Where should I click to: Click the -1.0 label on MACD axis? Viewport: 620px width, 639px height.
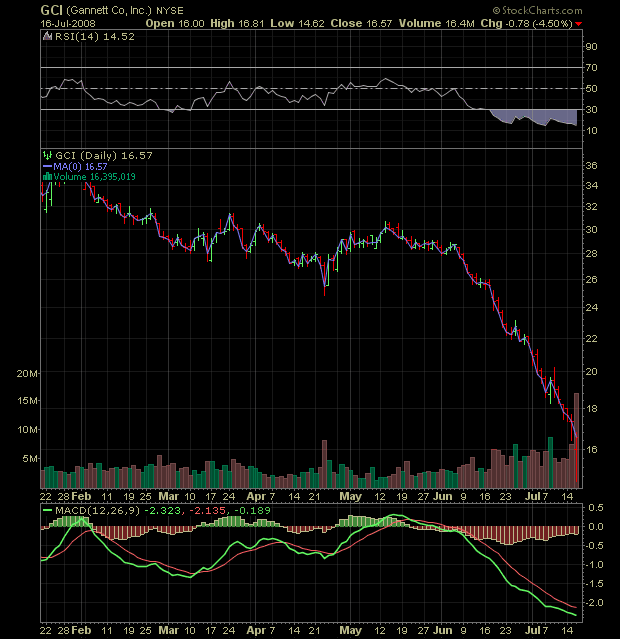(594, 565)
